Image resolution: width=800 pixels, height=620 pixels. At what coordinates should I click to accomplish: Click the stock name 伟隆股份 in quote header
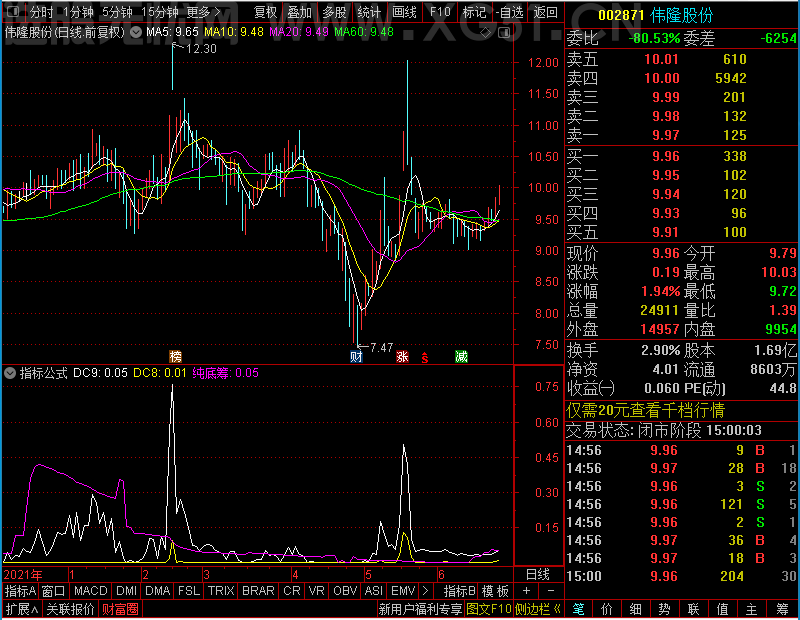tap(682, 15)
